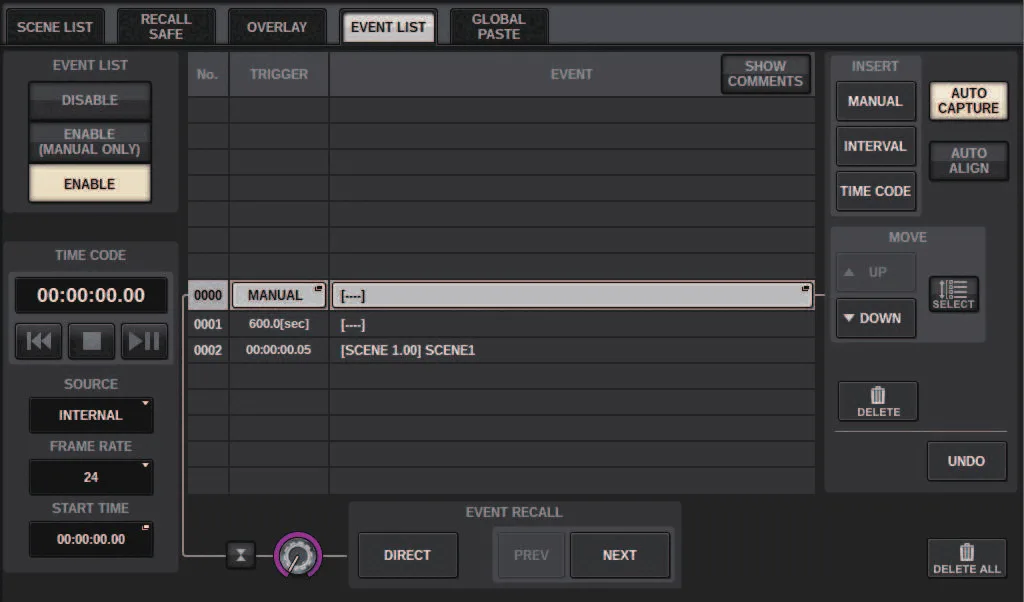Screen dimensions: 1024x602
Task: Insert an INTERVAL event
Action: click(x=875, y=146)
